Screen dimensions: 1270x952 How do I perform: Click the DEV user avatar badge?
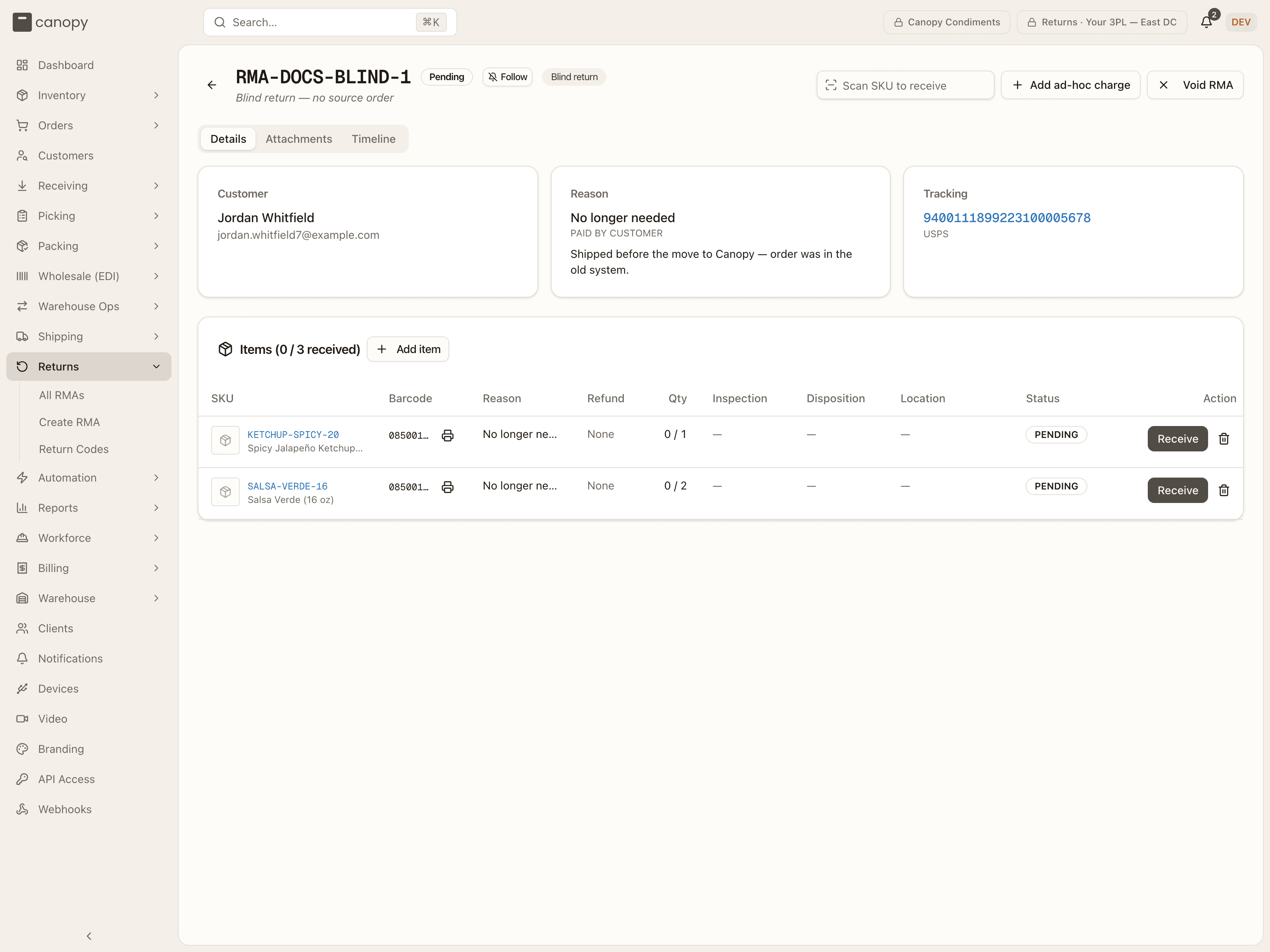tap(1241, 22)
